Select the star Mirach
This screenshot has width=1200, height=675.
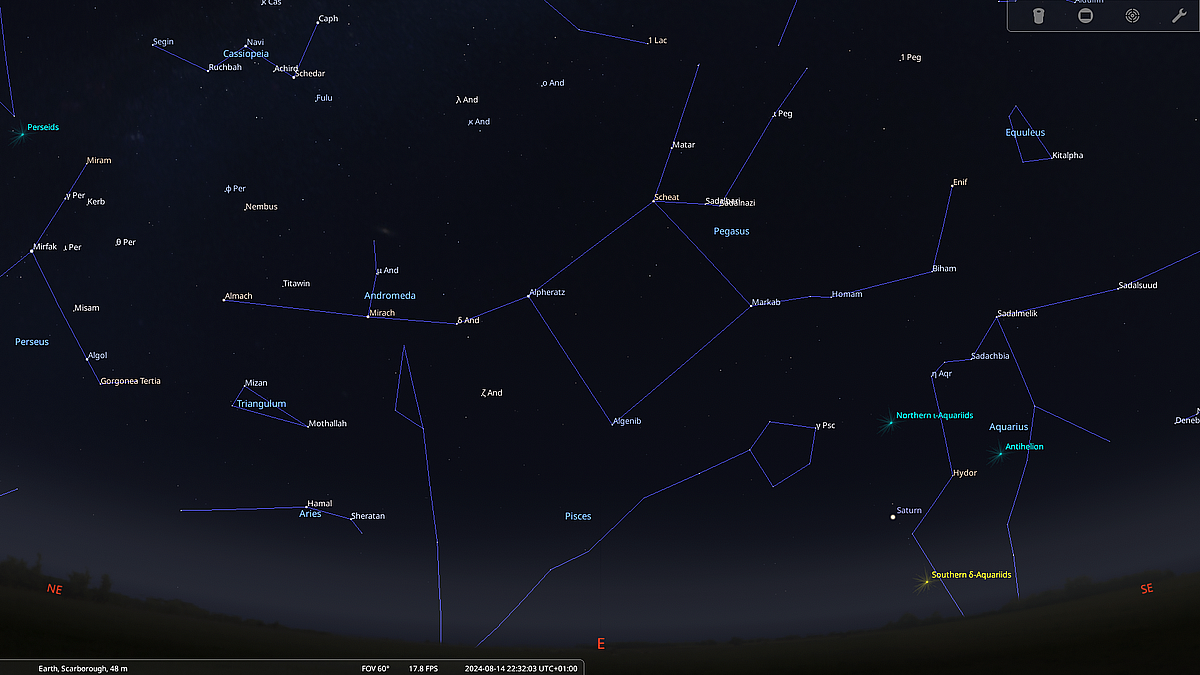point(368,316)
